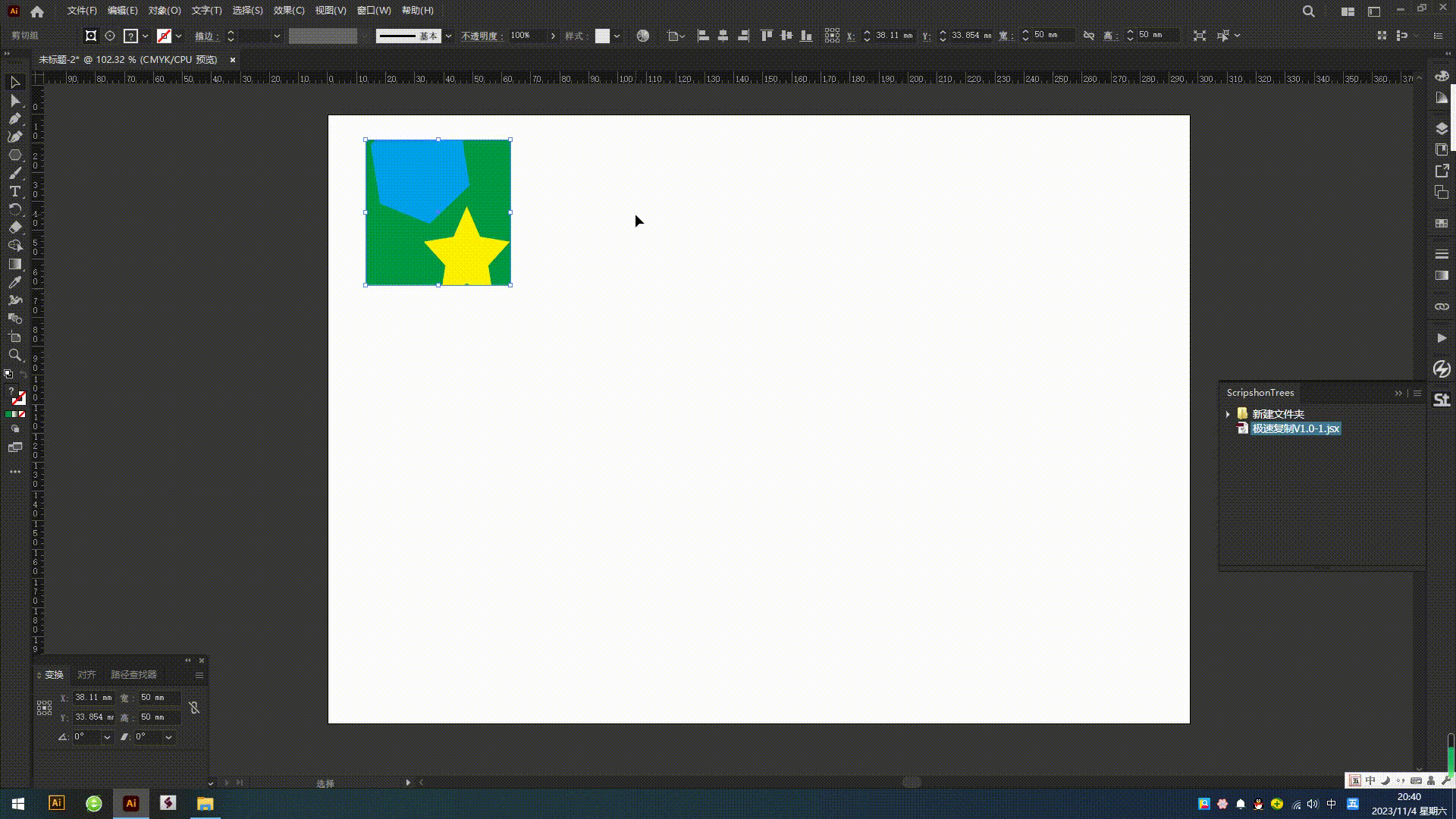Open the Actions play icon on right dock
This screenshot has width=1456, height=819.
pyautogui.click(x=1442, y=338)
